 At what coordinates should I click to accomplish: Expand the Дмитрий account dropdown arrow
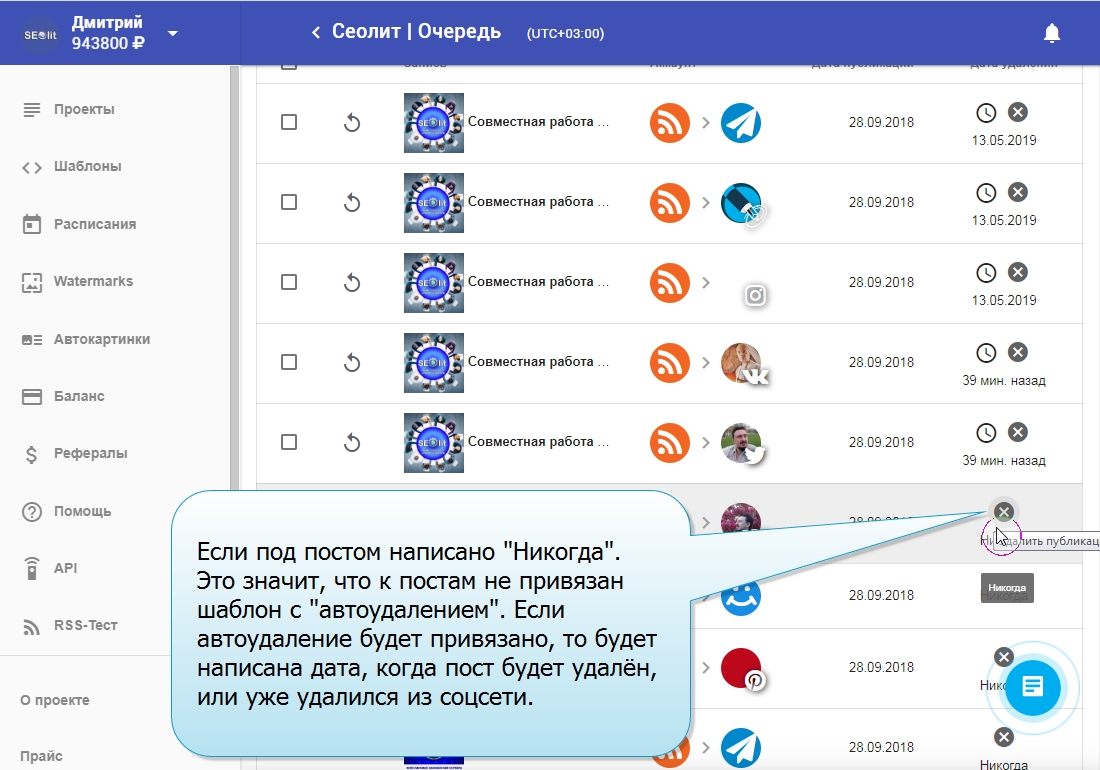[x=173, y=33]
